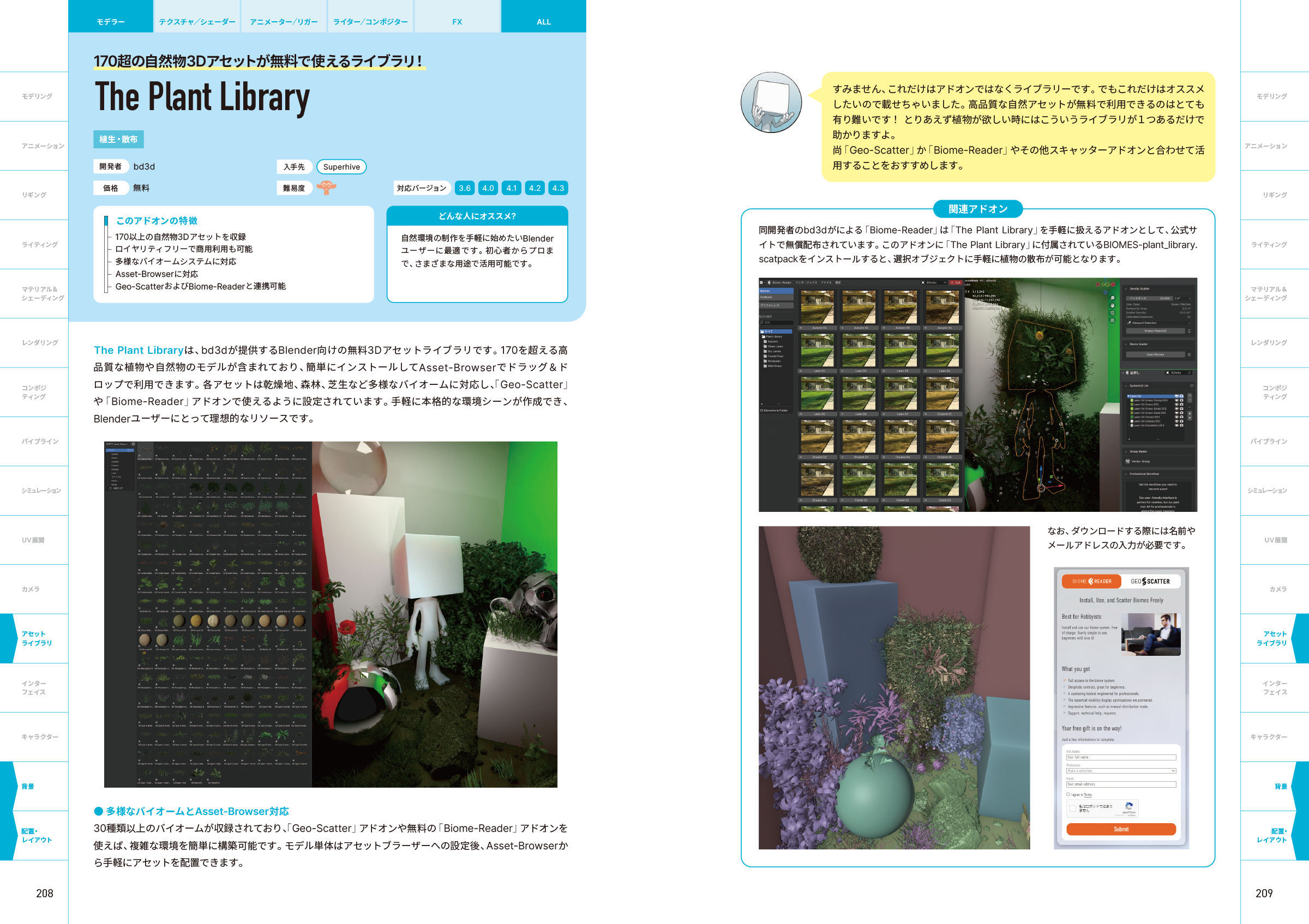
Task: Click the Vertex-Group mask icon
Action: [1128, 461]
